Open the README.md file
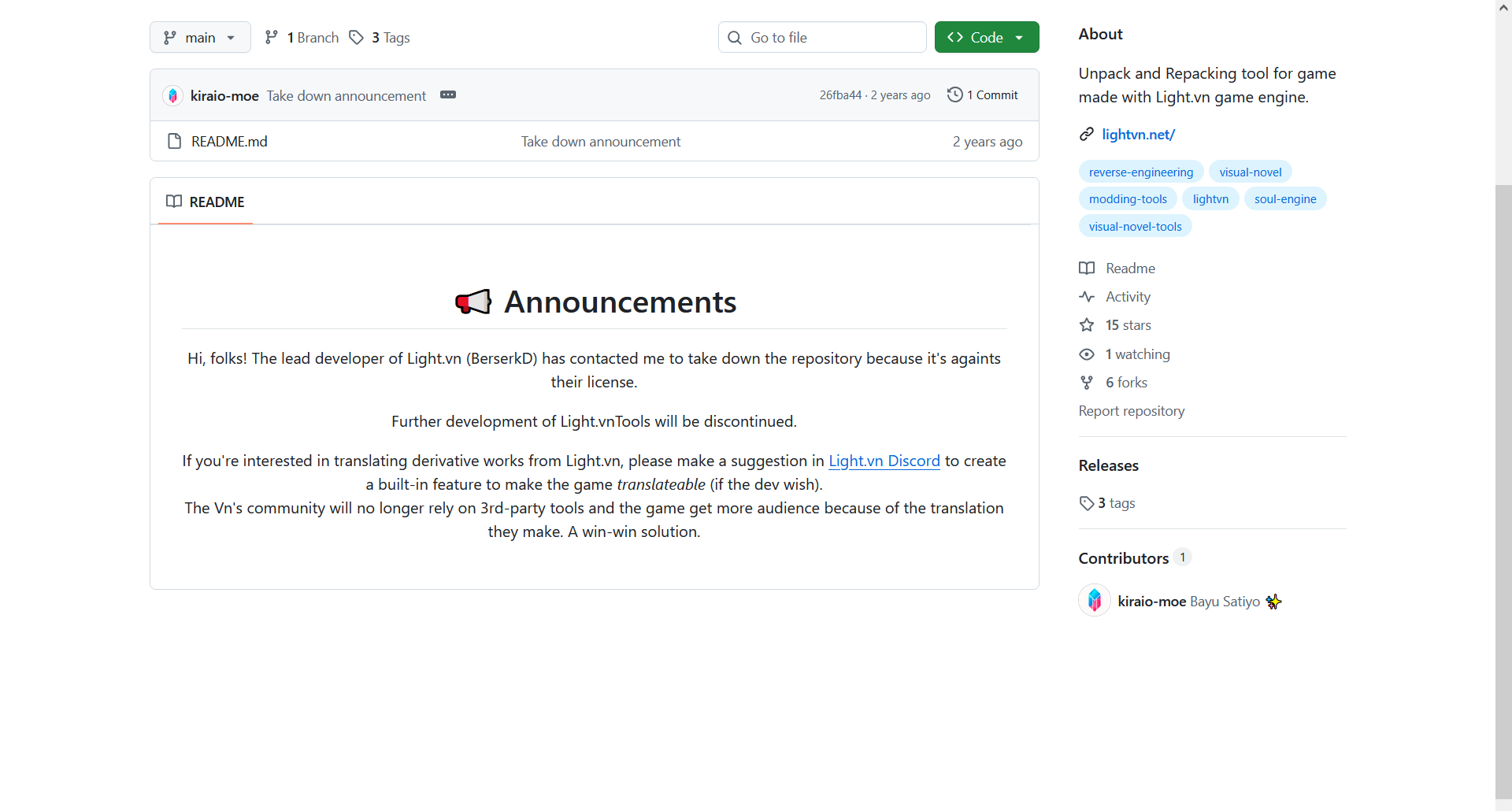 coord(229,141)
